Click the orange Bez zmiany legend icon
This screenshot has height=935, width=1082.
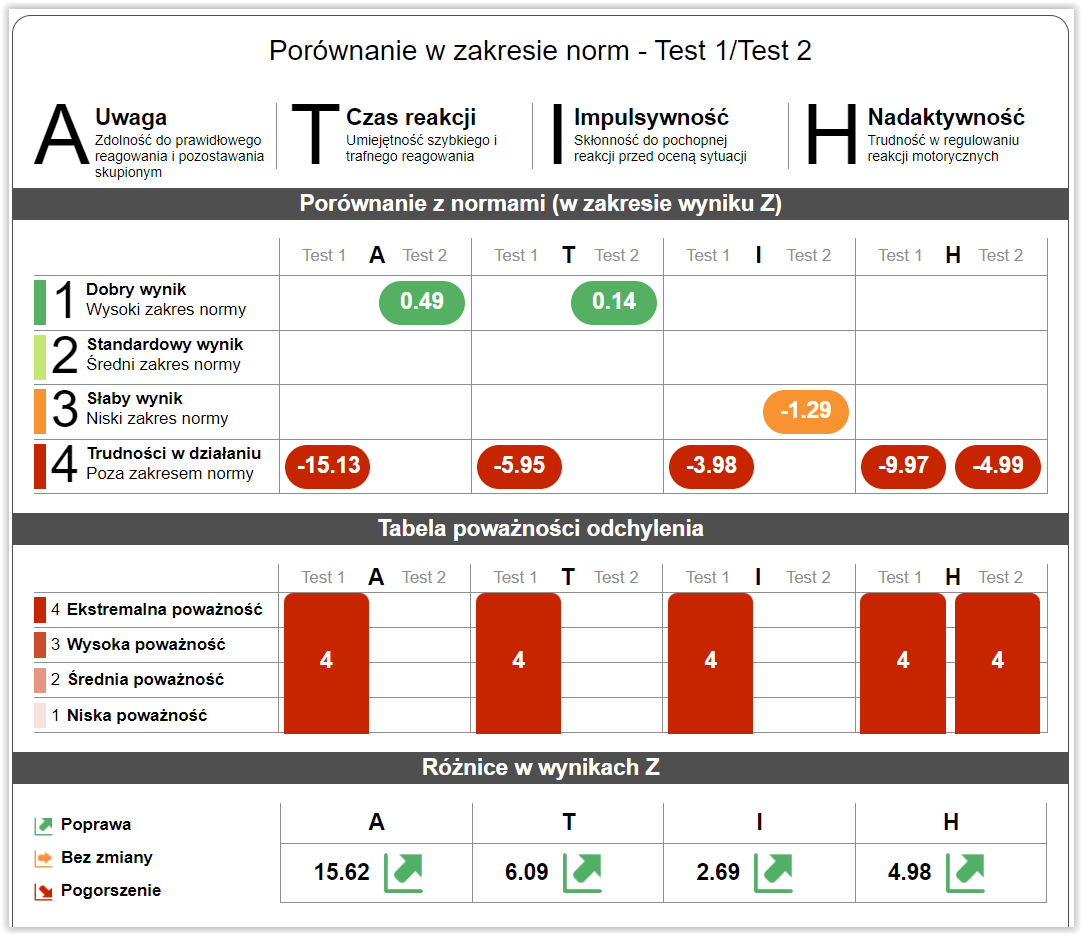pos(43,858)
